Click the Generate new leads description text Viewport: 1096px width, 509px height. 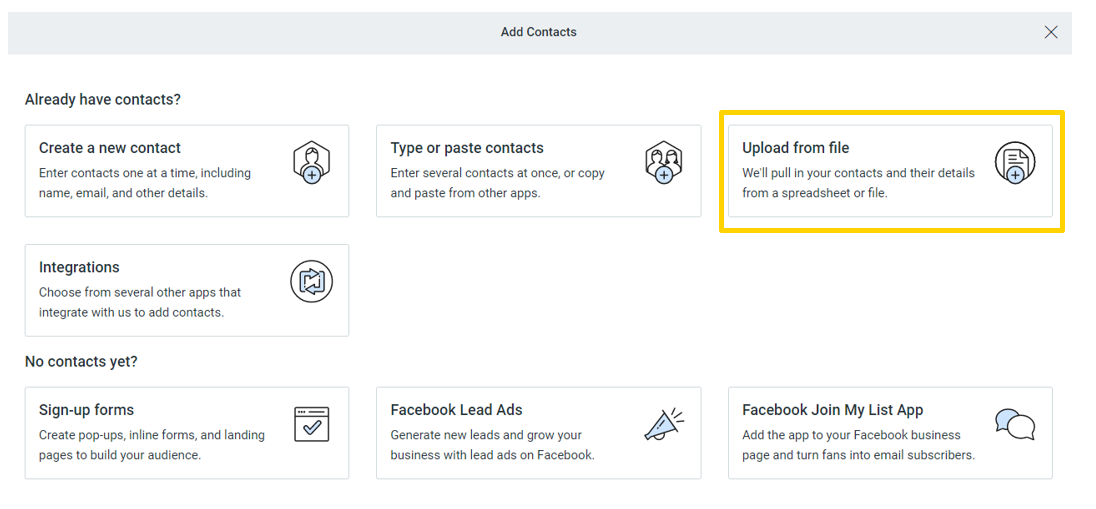492,445
